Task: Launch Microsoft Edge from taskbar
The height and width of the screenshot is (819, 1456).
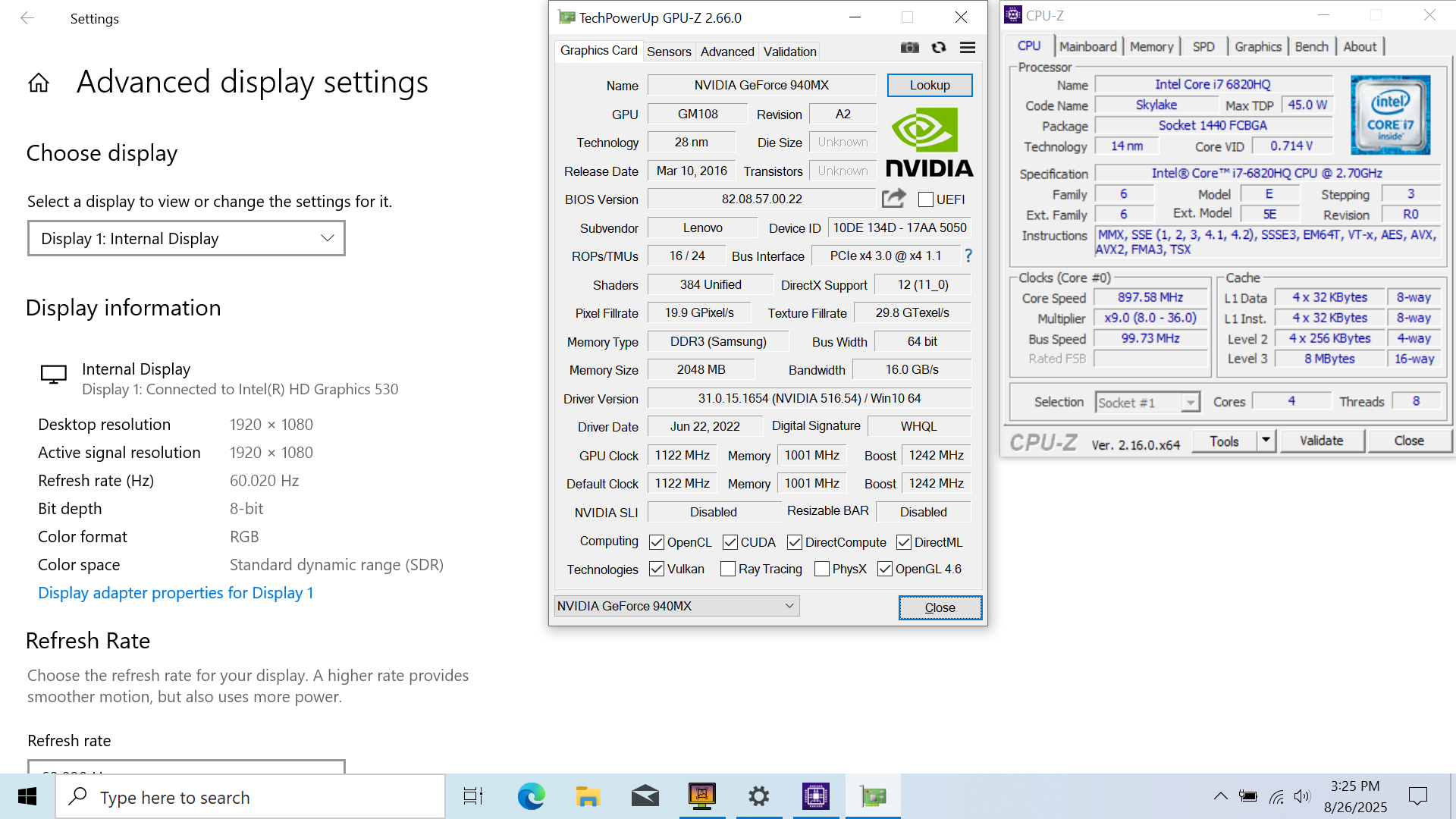Action: pos(531,796)
